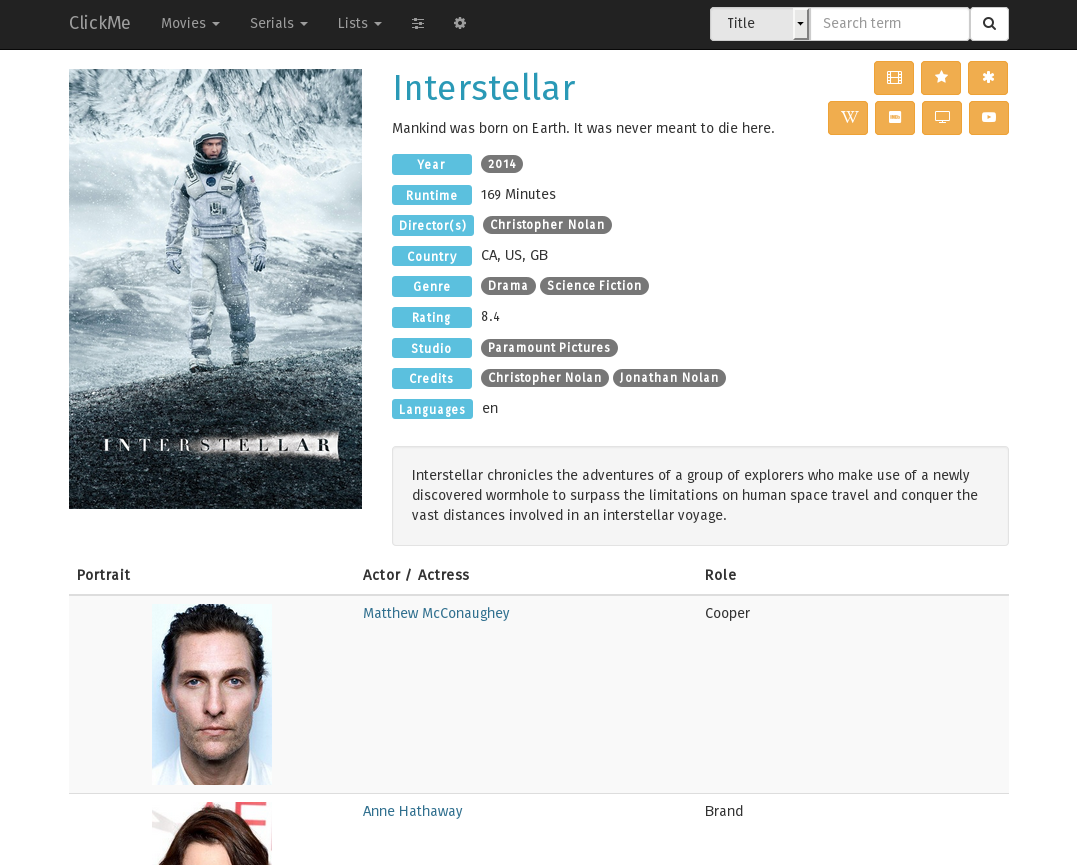Image resolution: width=1077 pixels, height=865 pixels.
Task: Expand the Serials dropdown menu
Action: coord(278,24)
